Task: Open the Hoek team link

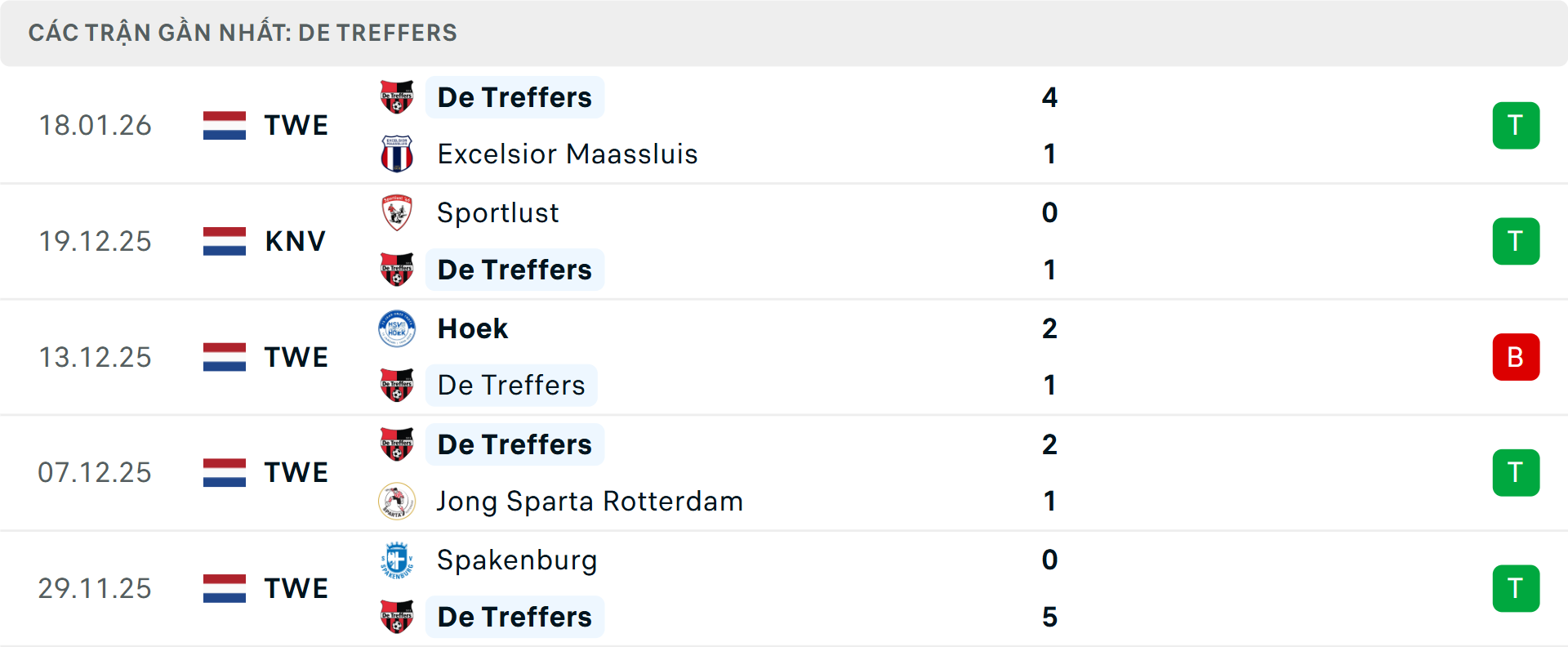Action: pos(473,328)
